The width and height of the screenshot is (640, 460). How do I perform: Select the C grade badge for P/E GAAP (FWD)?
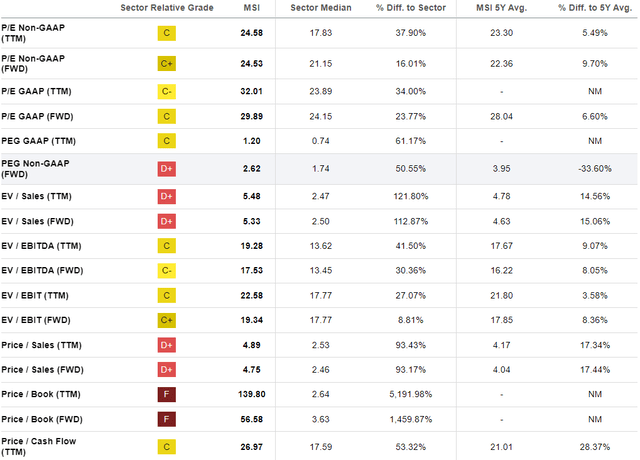tap(167, 116)
